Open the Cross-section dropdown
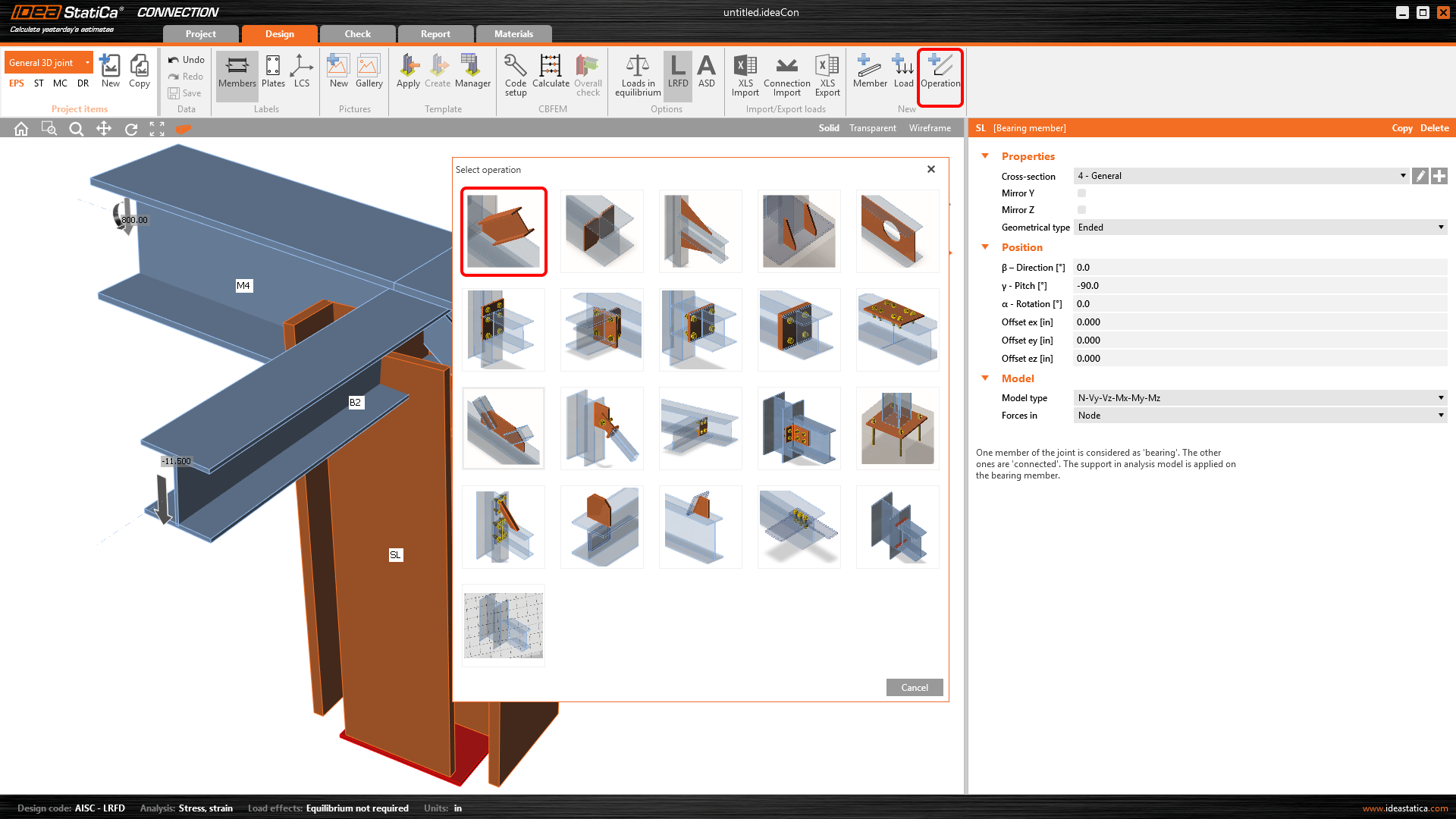 click(x=1241, y=176)
